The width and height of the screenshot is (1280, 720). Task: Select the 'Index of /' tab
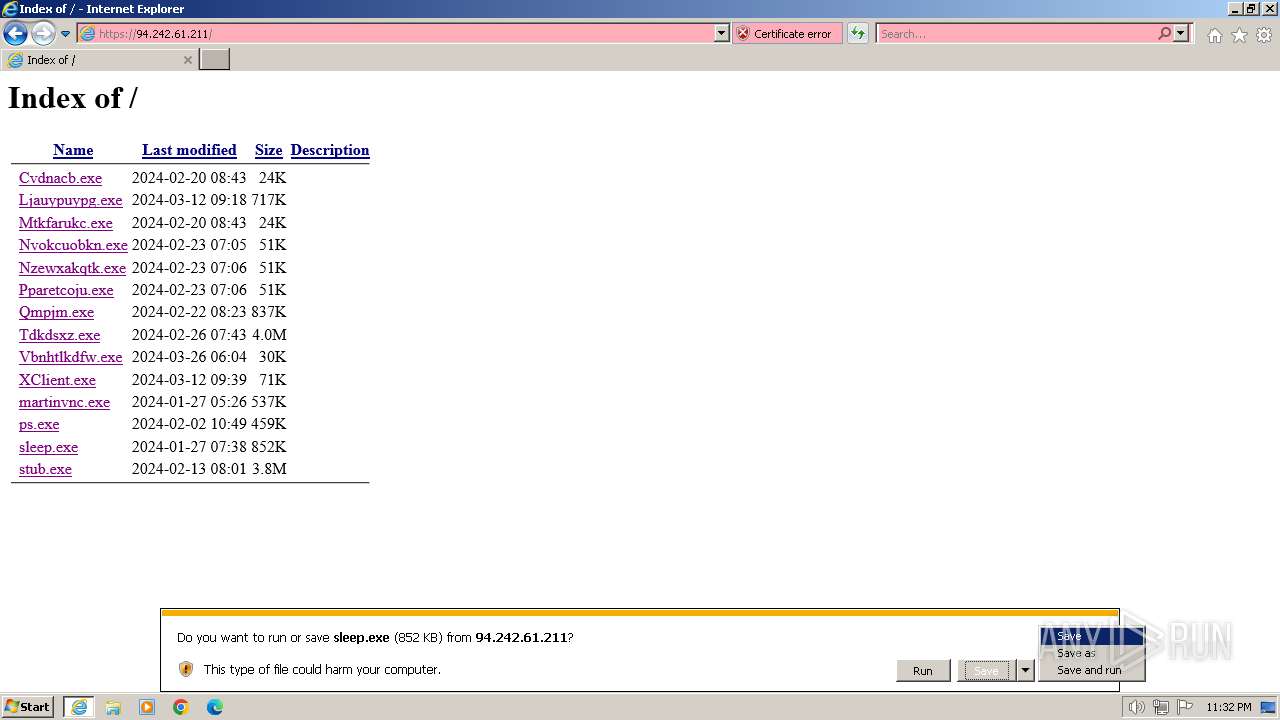coord(99,60)
